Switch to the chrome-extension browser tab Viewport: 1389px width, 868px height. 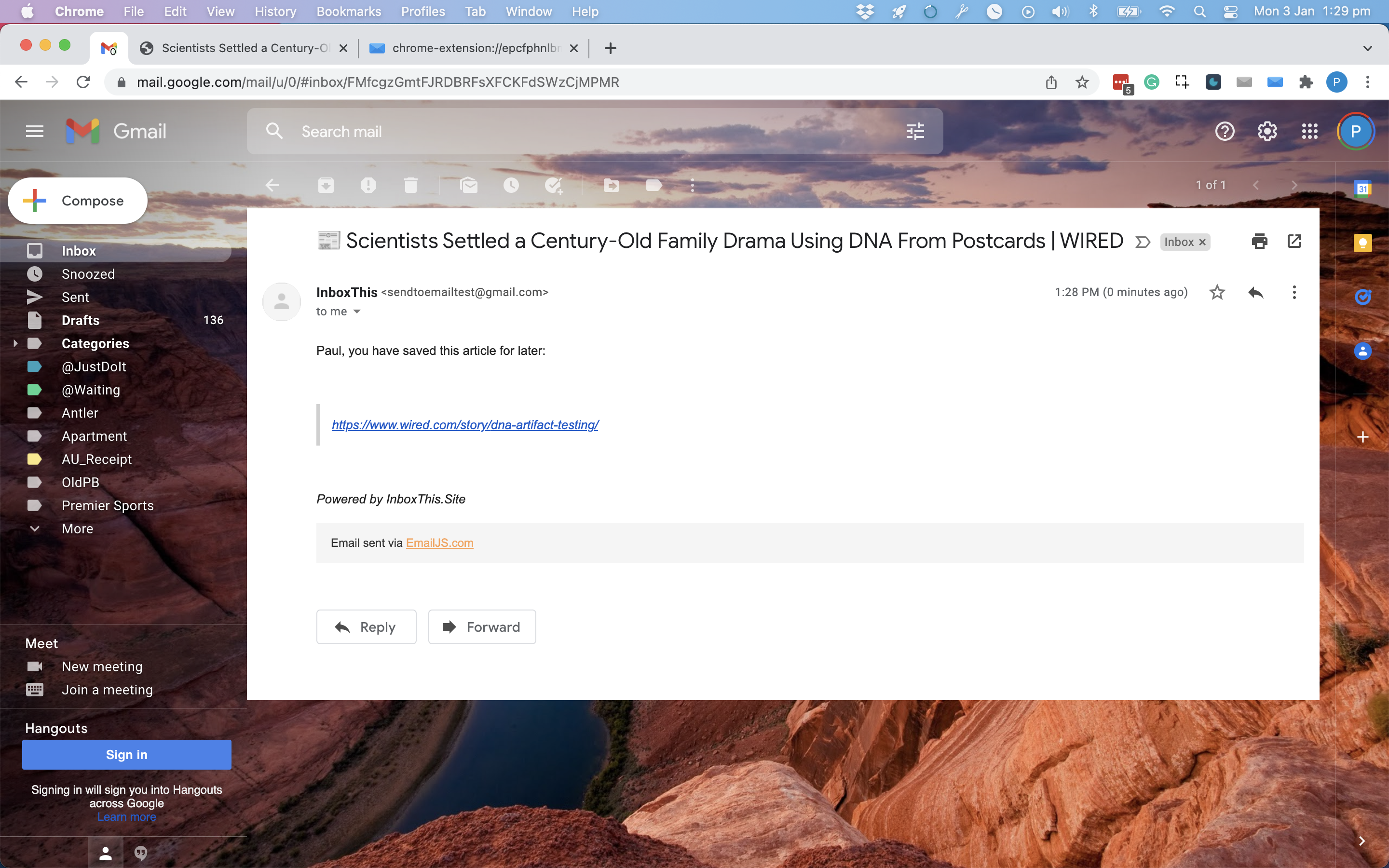(471, 48)
